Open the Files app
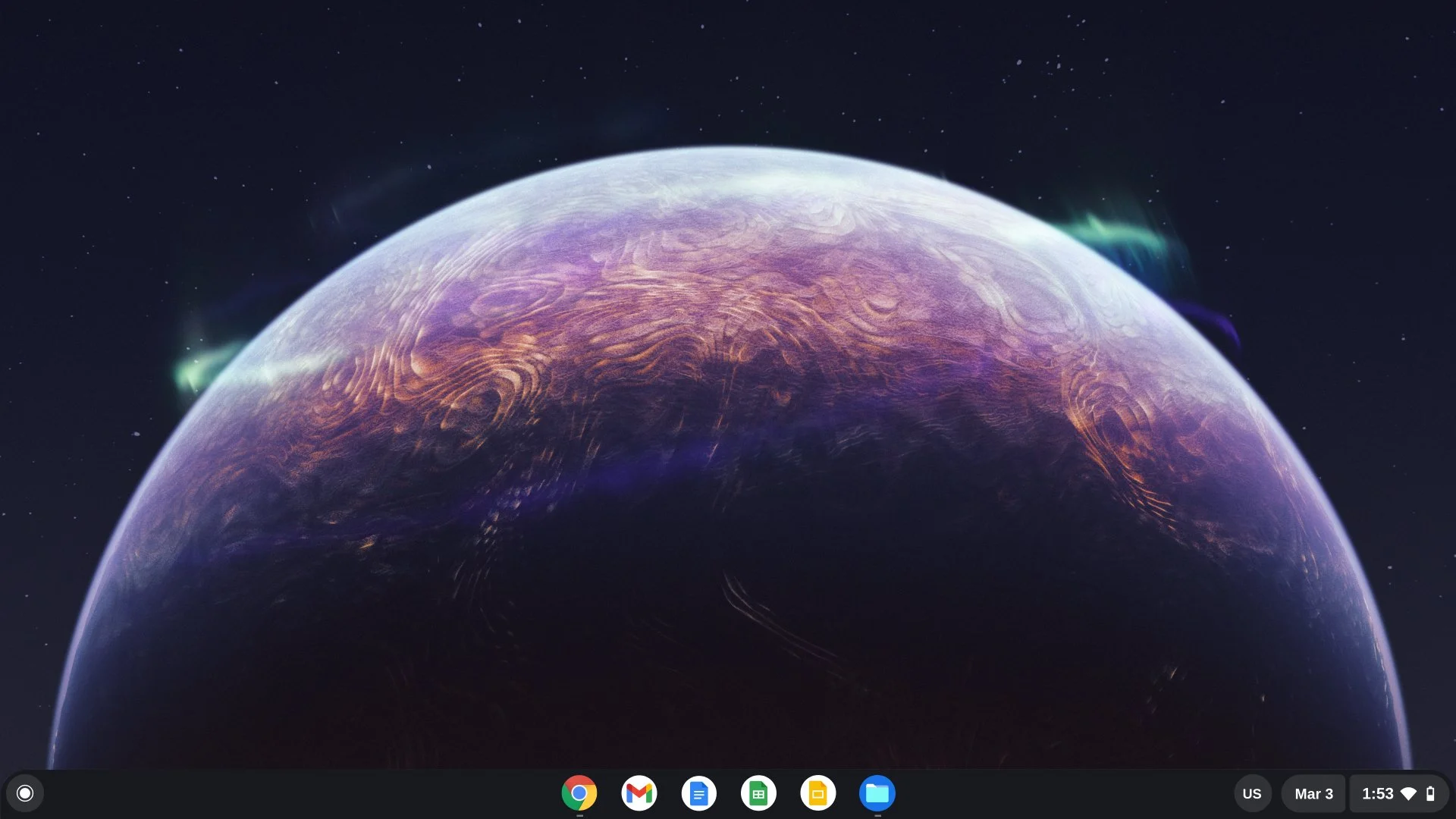 tap(878, 793)
